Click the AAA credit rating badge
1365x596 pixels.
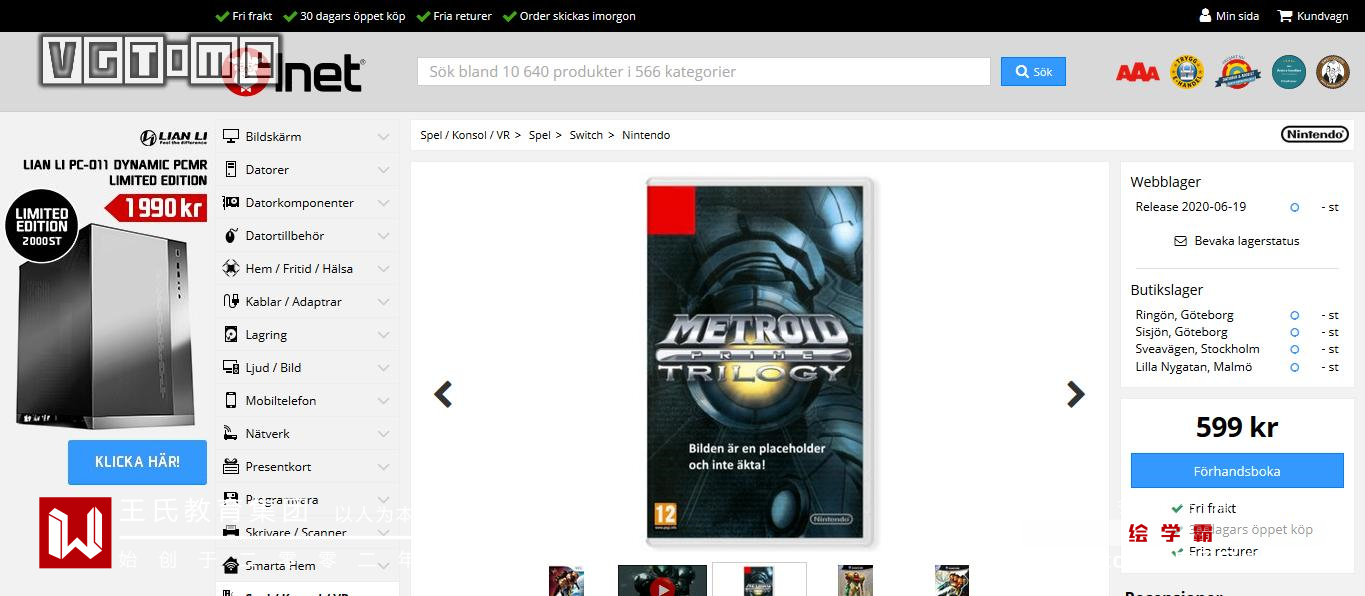pyautogui.click(x=1138, y=72)
